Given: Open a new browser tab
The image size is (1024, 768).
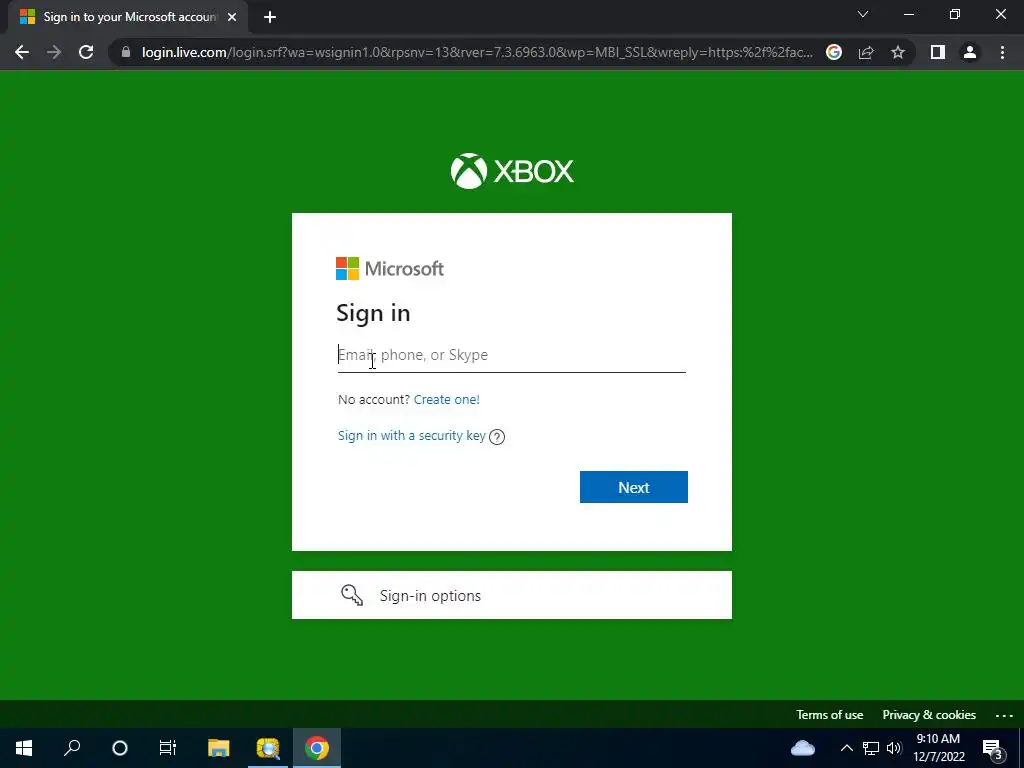Looking at the screenshot, I should coord(270,17).
